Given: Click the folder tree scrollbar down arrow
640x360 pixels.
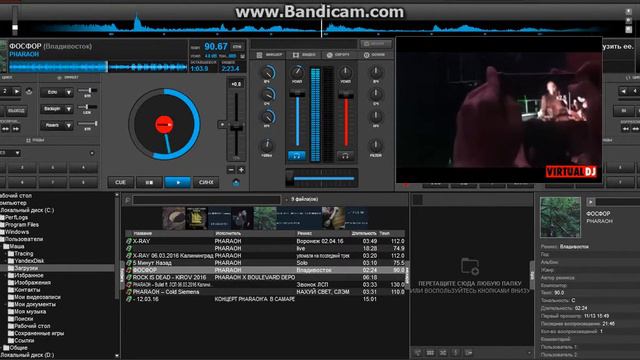Looking at the screenshot, I should click(x=117, y=356).
